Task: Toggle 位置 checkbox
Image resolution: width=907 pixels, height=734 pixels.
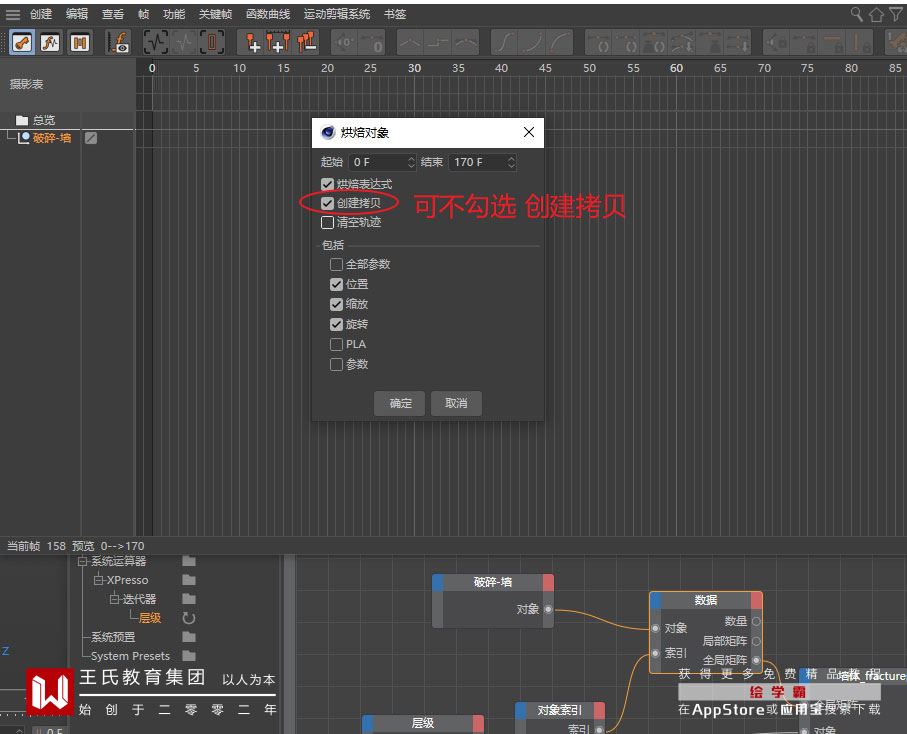Action: (336, 284)
